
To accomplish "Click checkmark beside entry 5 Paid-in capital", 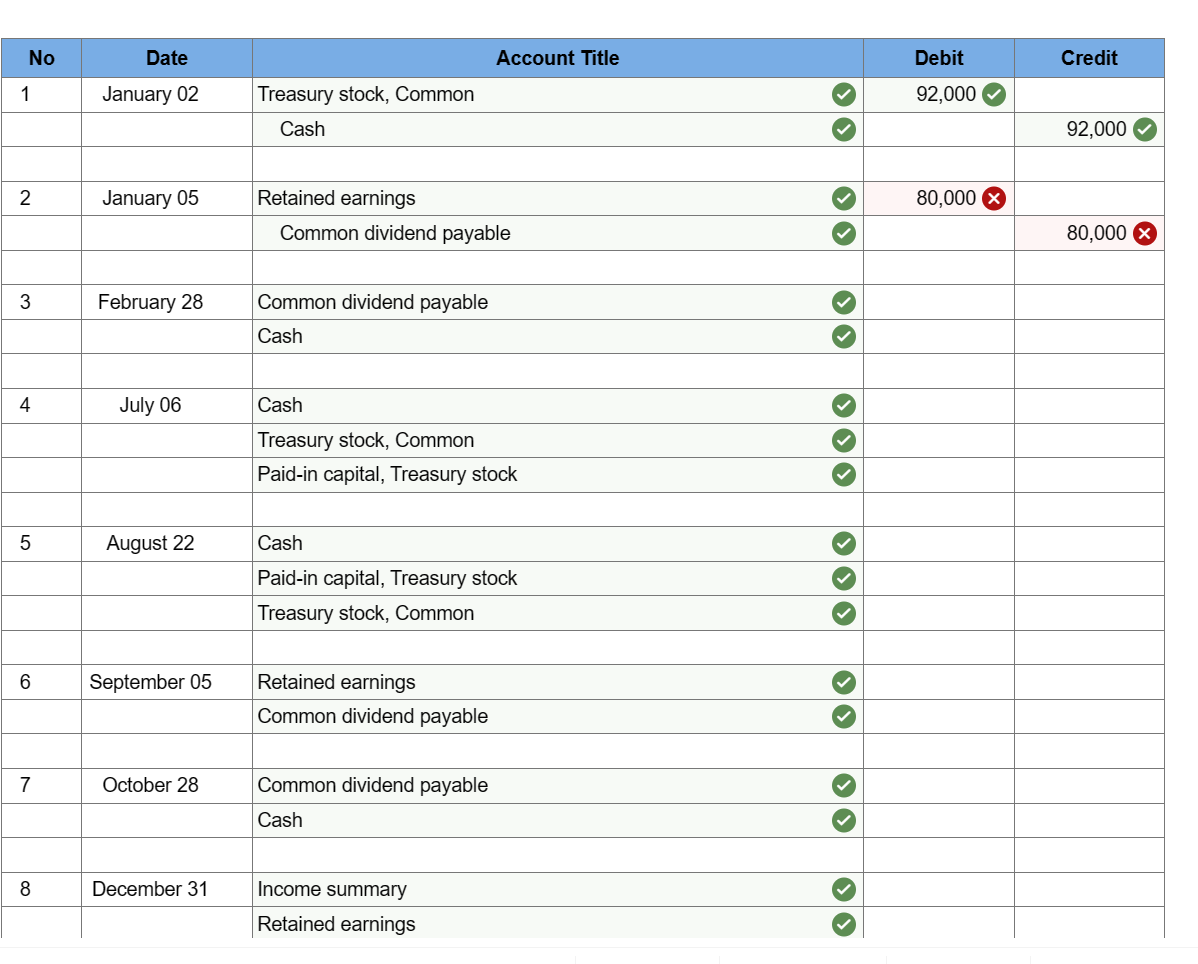I will [843, 579].
